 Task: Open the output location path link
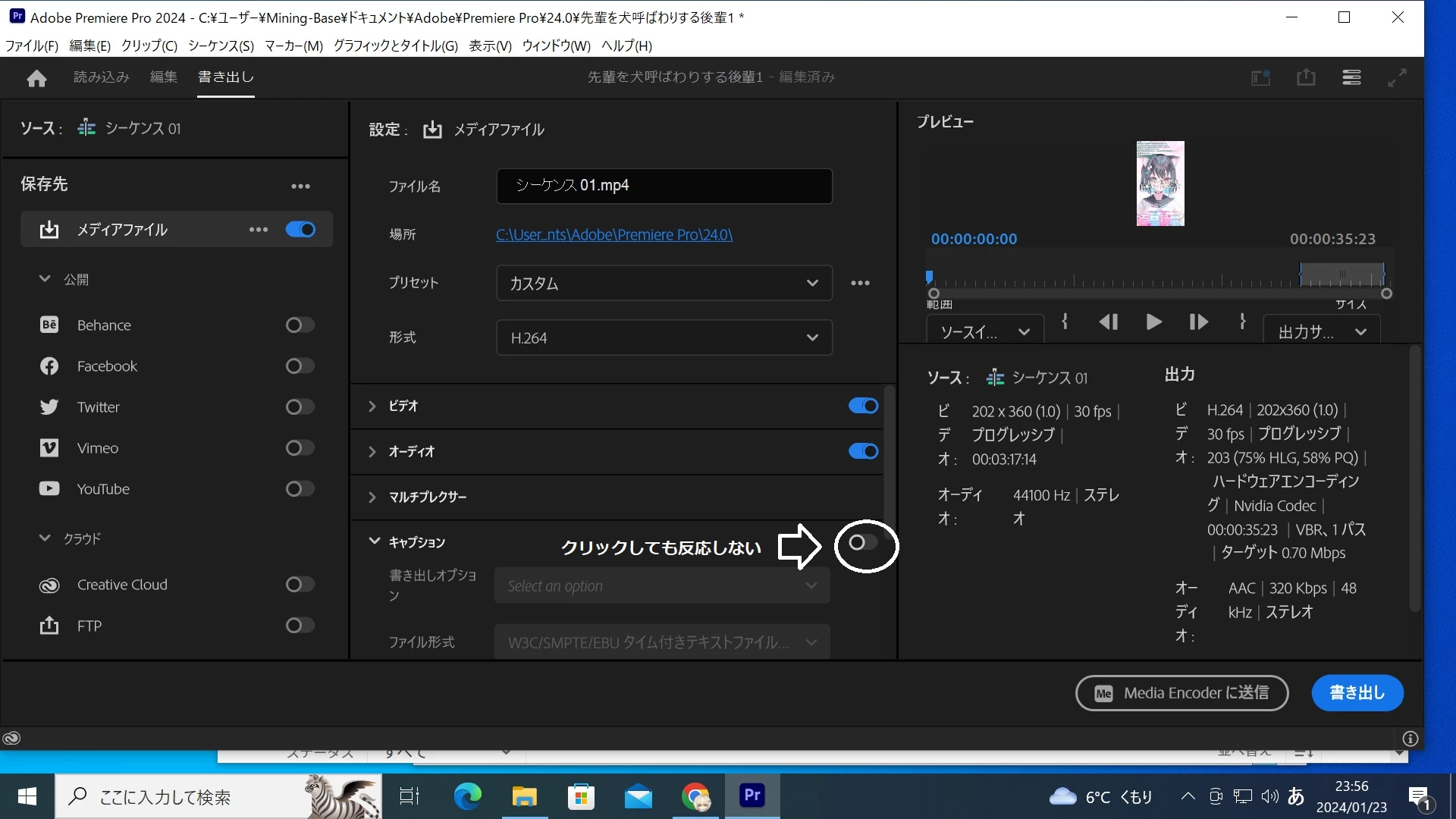pos(614,234)
